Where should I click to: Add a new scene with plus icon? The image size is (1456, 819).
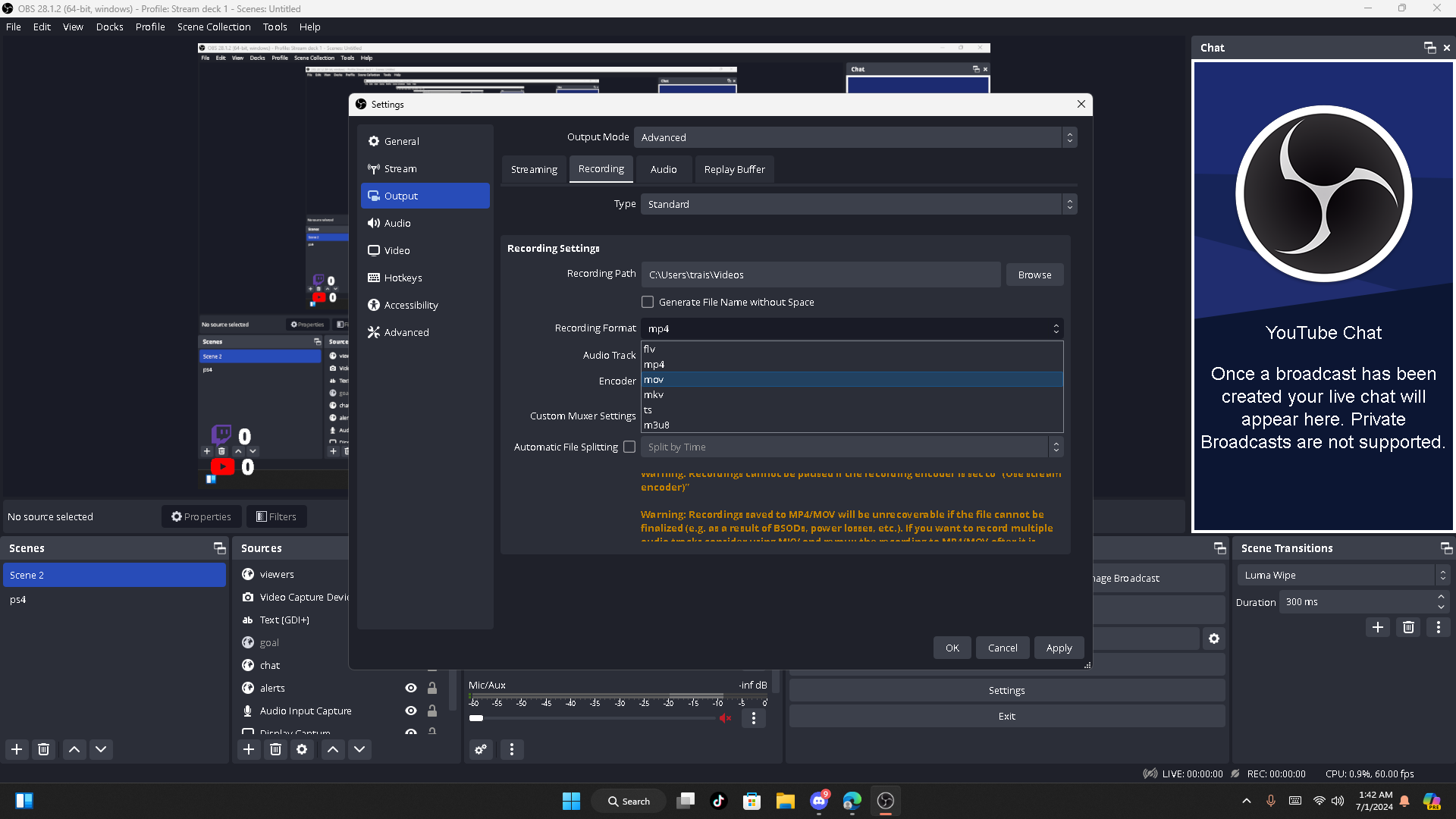click(x=17, y=749)
